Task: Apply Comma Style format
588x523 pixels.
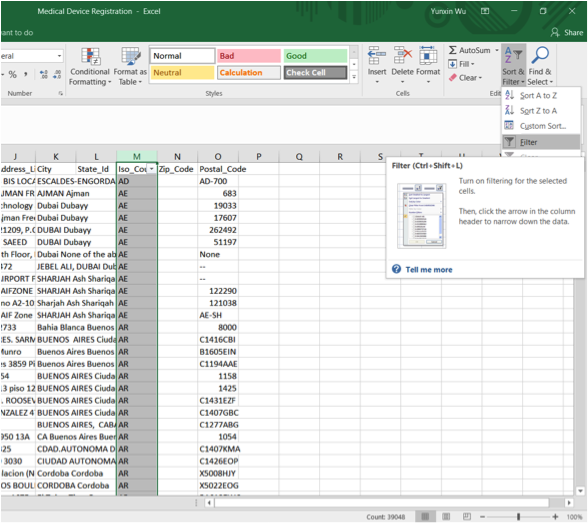Action: [x=26, y=75]
